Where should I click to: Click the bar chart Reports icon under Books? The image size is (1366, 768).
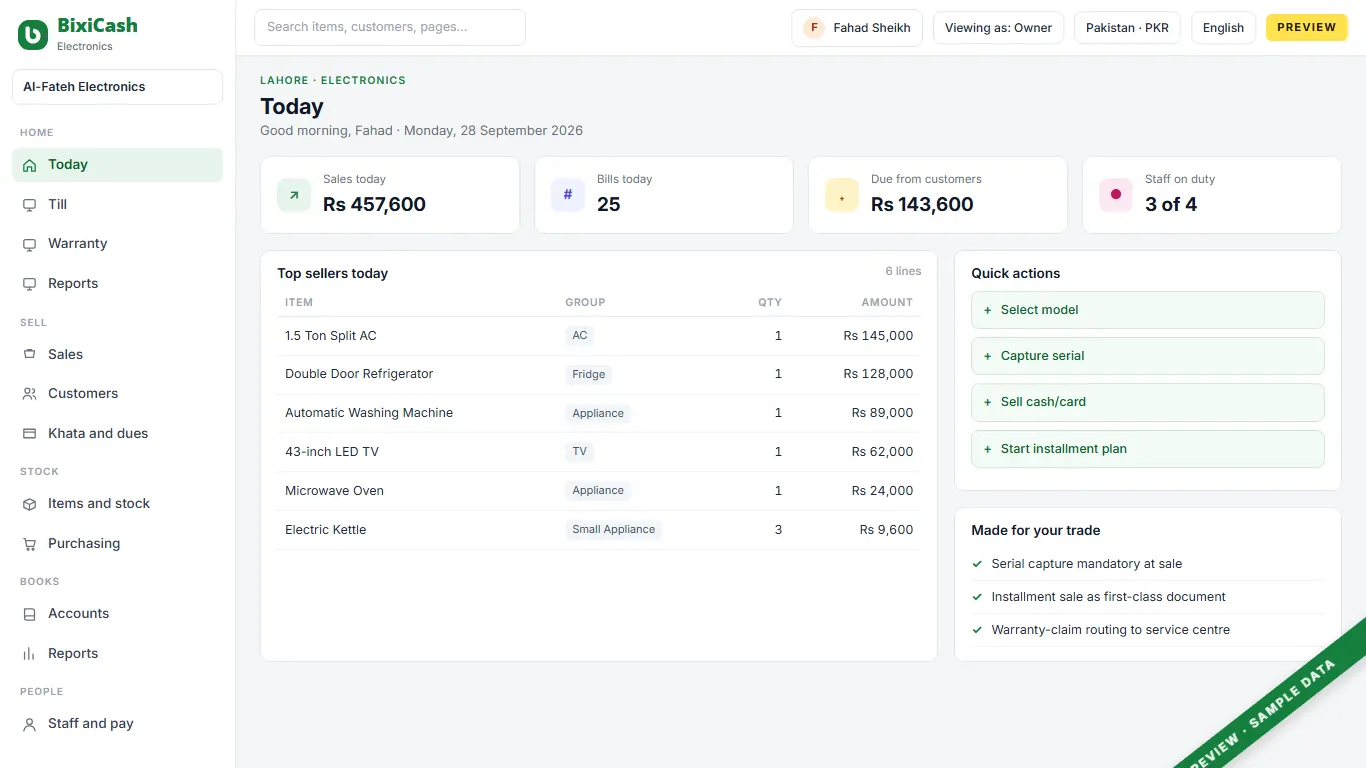29,654
